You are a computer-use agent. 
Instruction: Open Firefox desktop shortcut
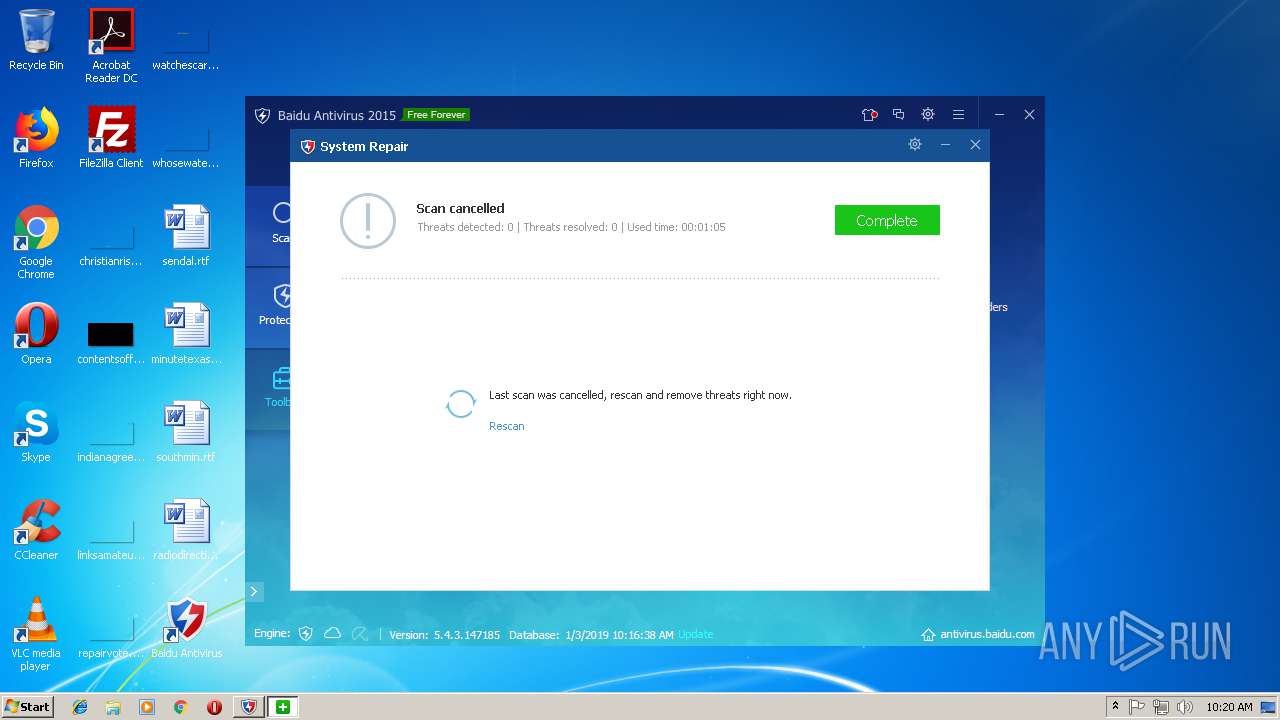point(36,138)
